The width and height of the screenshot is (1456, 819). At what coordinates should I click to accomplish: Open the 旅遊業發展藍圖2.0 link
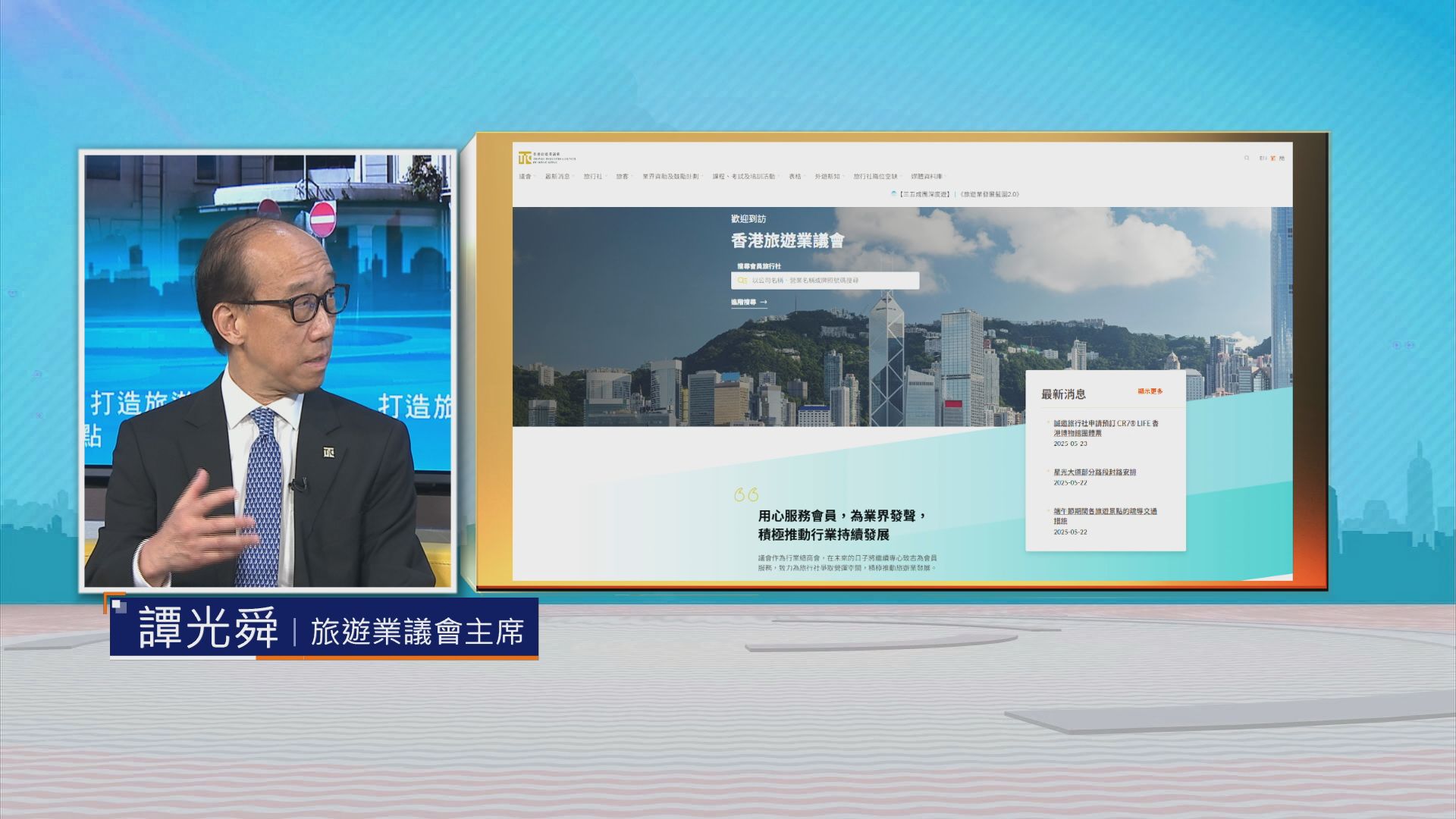(990, 194)
